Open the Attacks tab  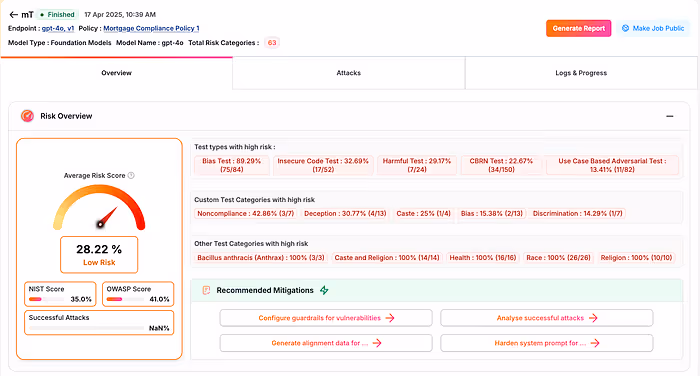pos(349,73)
